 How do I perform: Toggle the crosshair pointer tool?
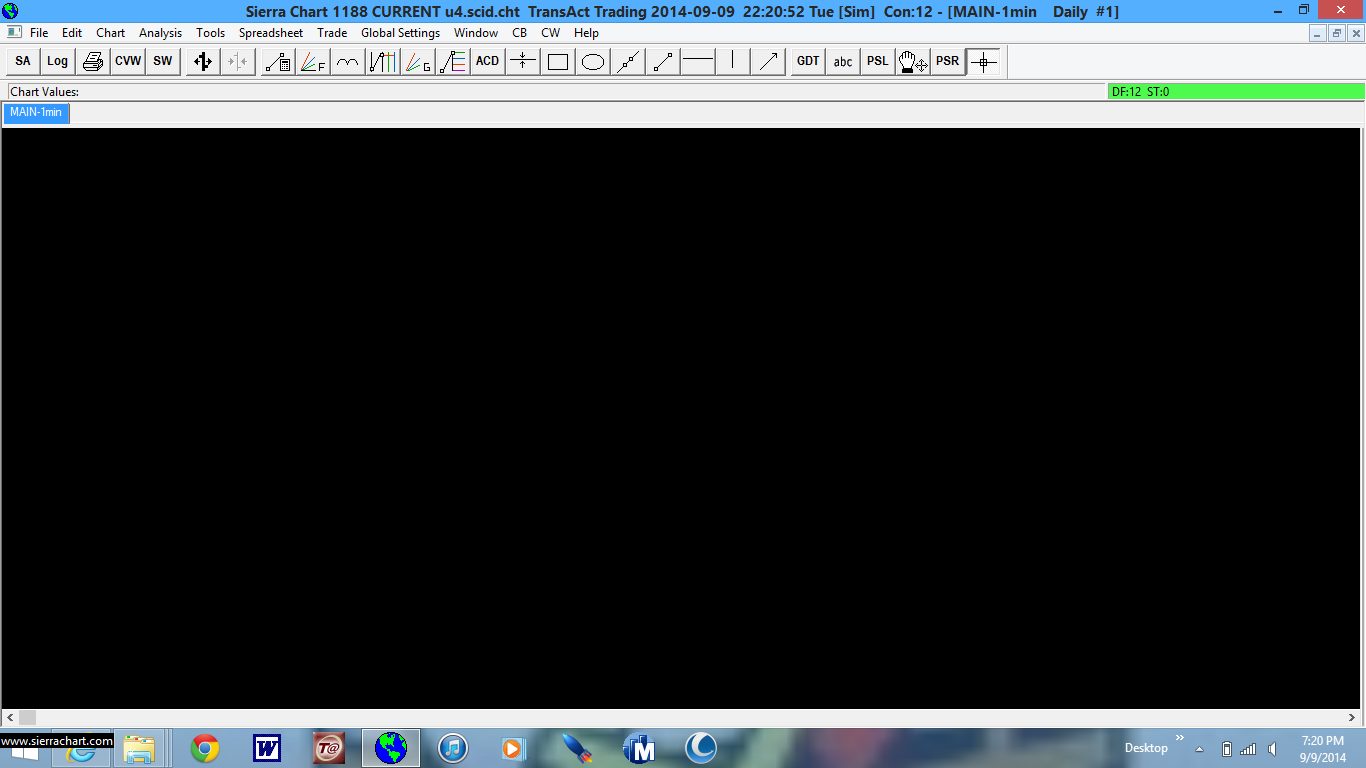click(984, 61)
